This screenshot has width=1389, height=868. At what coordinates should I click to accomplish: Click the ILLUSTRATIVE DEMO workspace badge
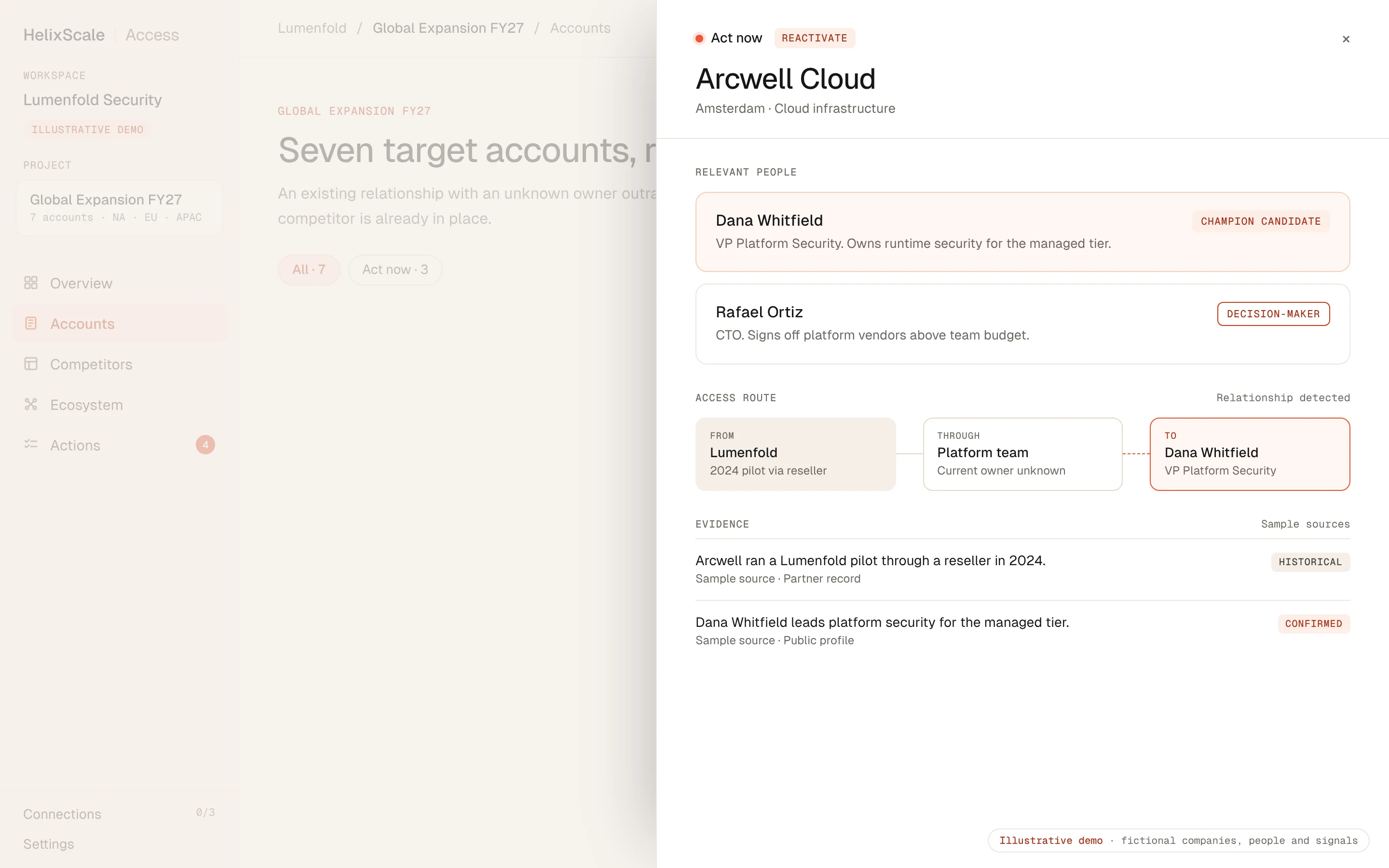[x=87, y=130]
